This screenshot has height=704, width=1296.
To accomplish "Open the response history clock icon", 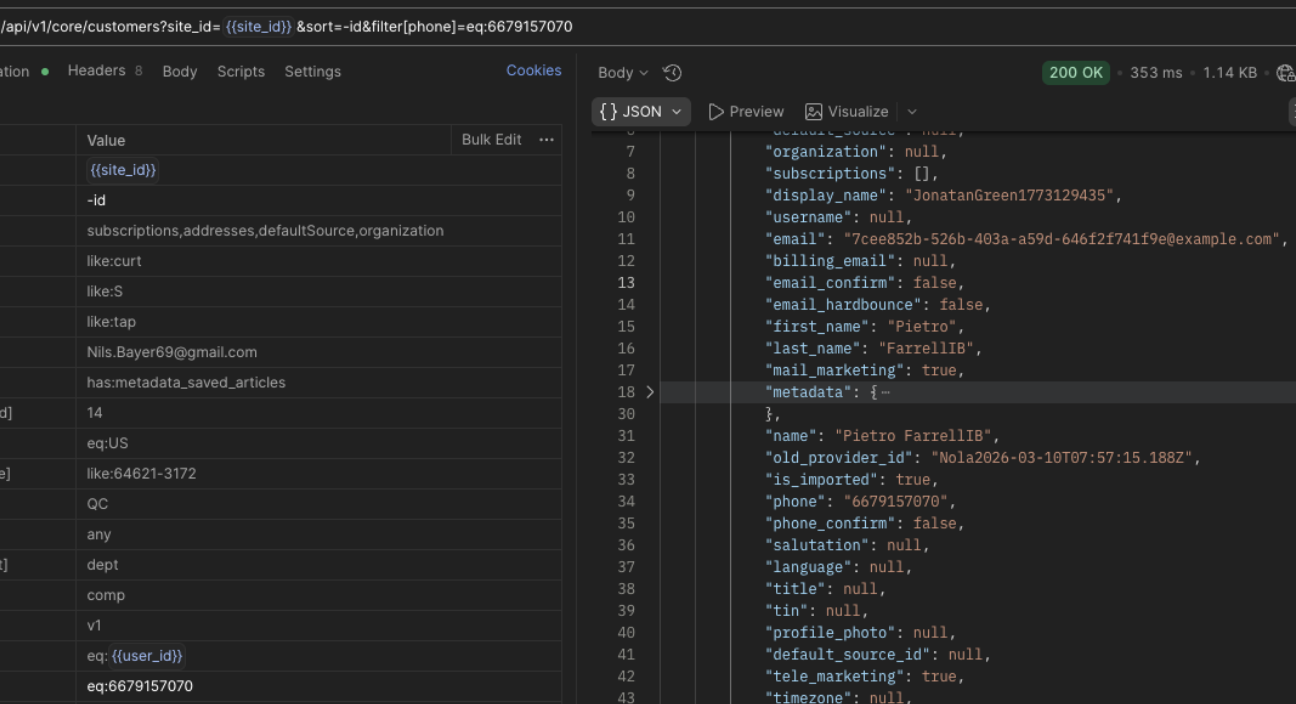I will point(672,73).
